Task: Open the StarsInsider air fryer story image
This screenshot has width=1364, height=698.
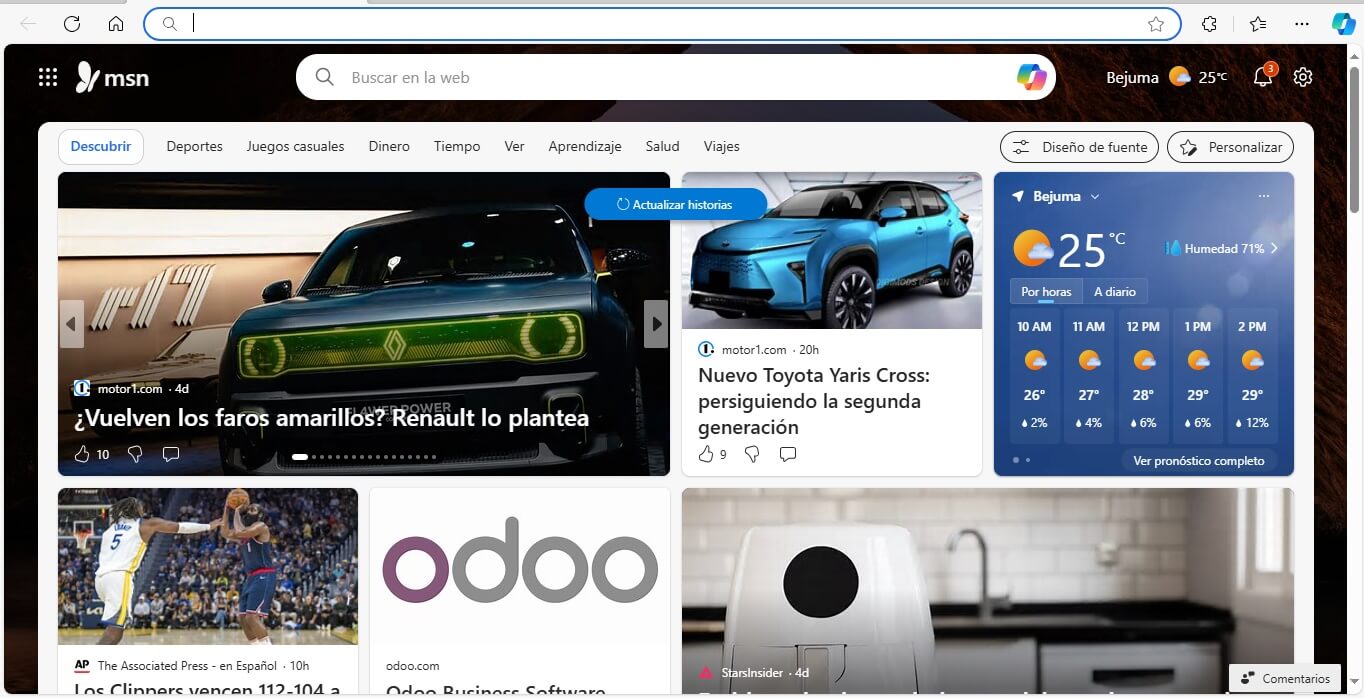Action: [988, 591]
